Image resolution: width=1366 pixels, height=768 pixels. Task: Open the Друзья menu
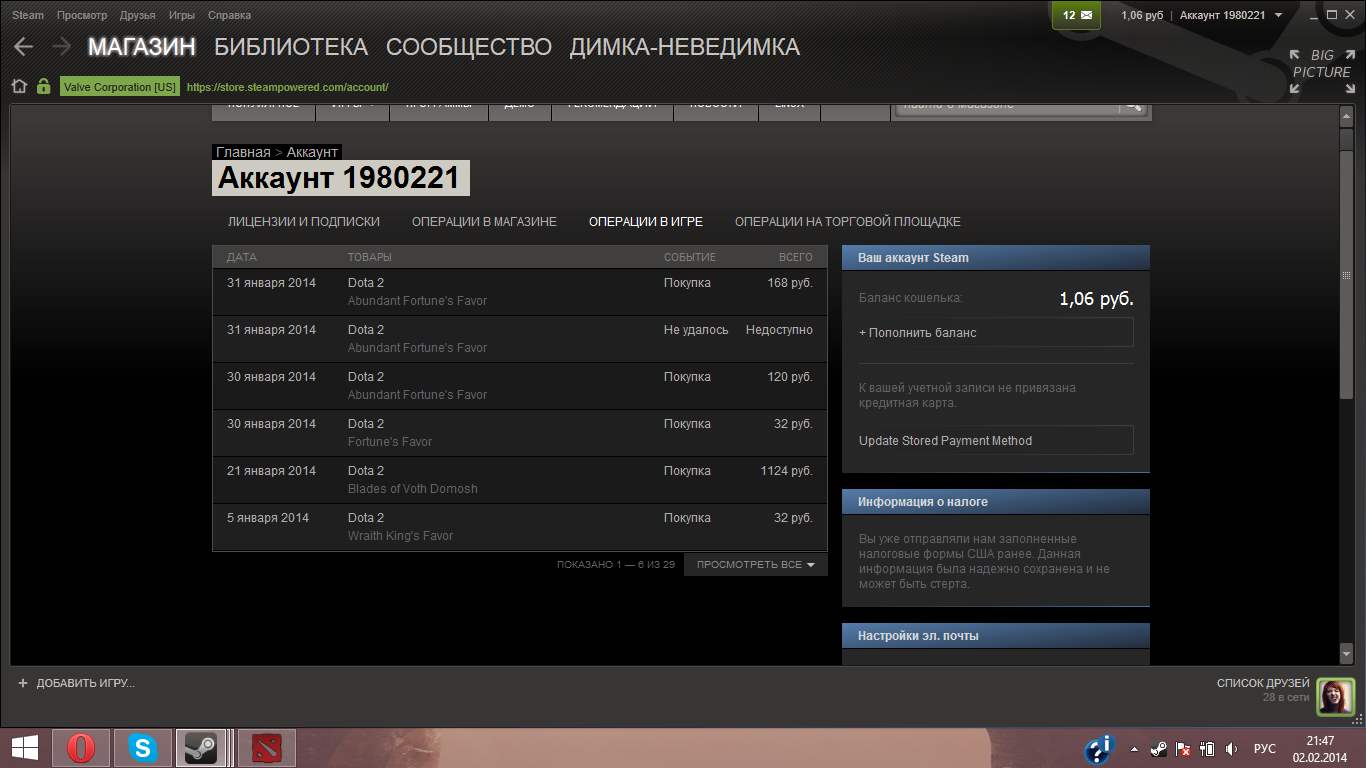pyautogui.click(x=138, y=15)
